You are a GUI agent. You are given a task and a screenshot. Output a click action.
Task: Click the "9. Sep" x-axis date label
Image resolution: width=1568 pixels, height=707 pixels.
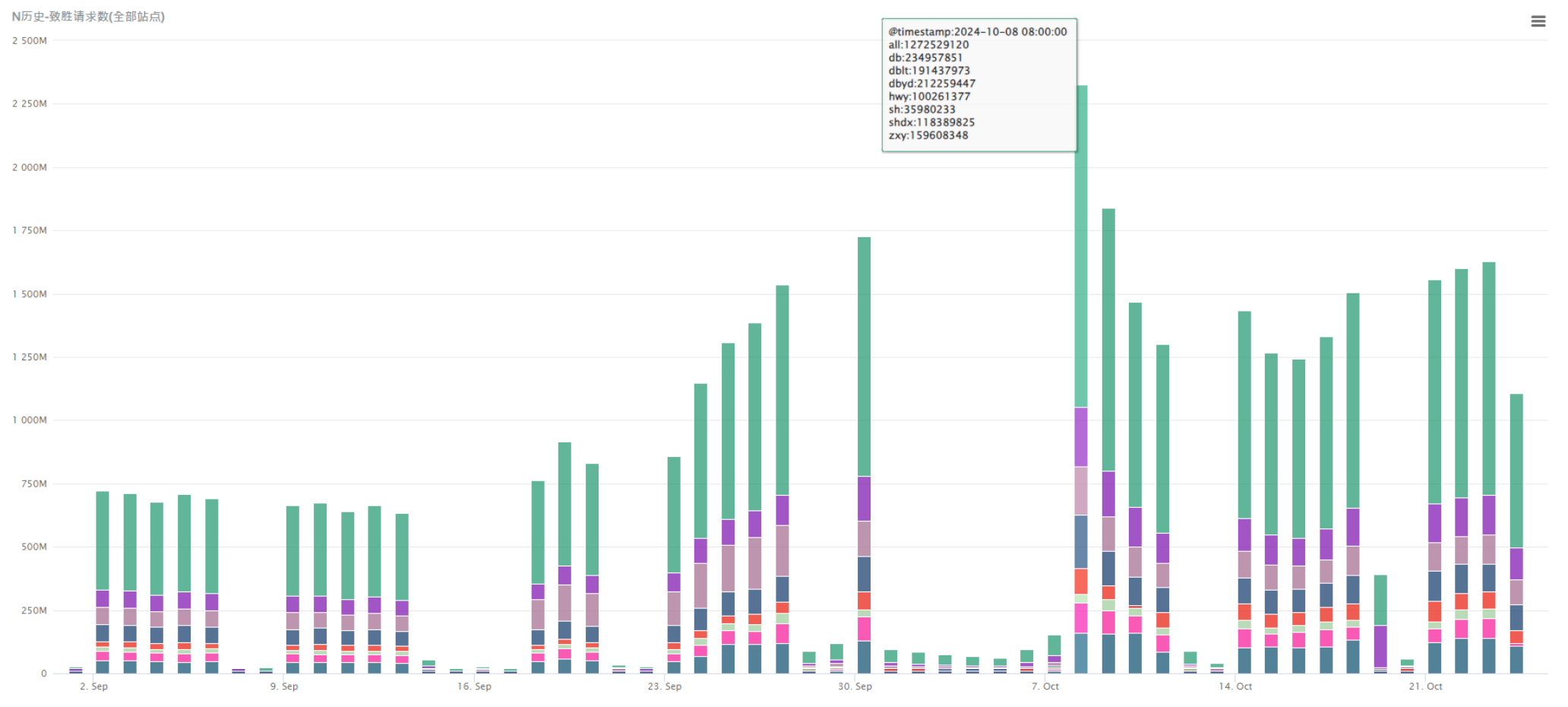coord(284,686)
